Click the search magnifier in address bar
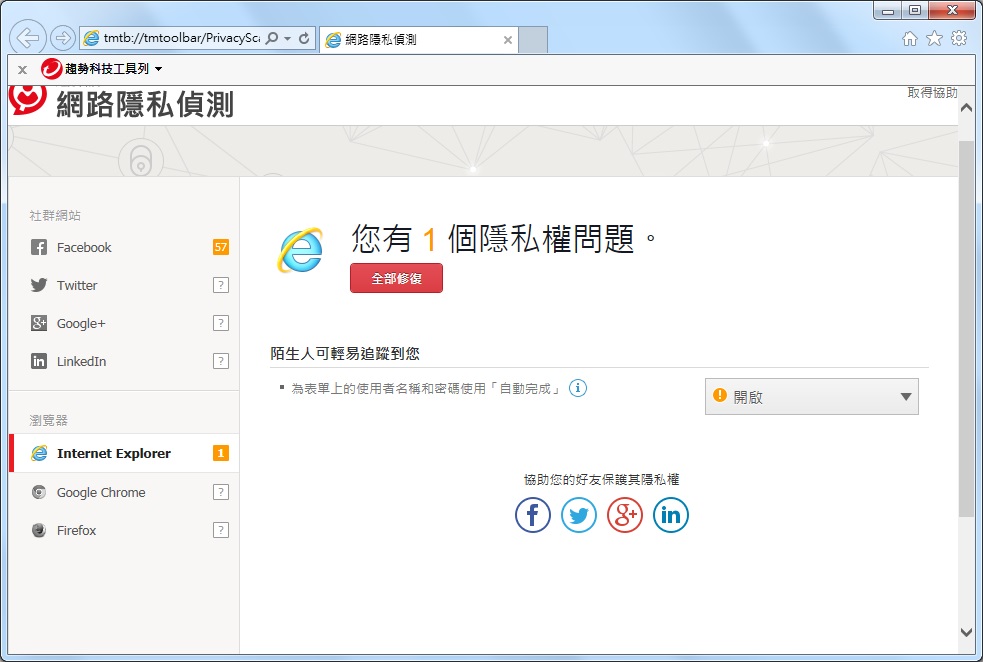The width and height of the screenshot is (983, 662). click(x=271, y=38)
